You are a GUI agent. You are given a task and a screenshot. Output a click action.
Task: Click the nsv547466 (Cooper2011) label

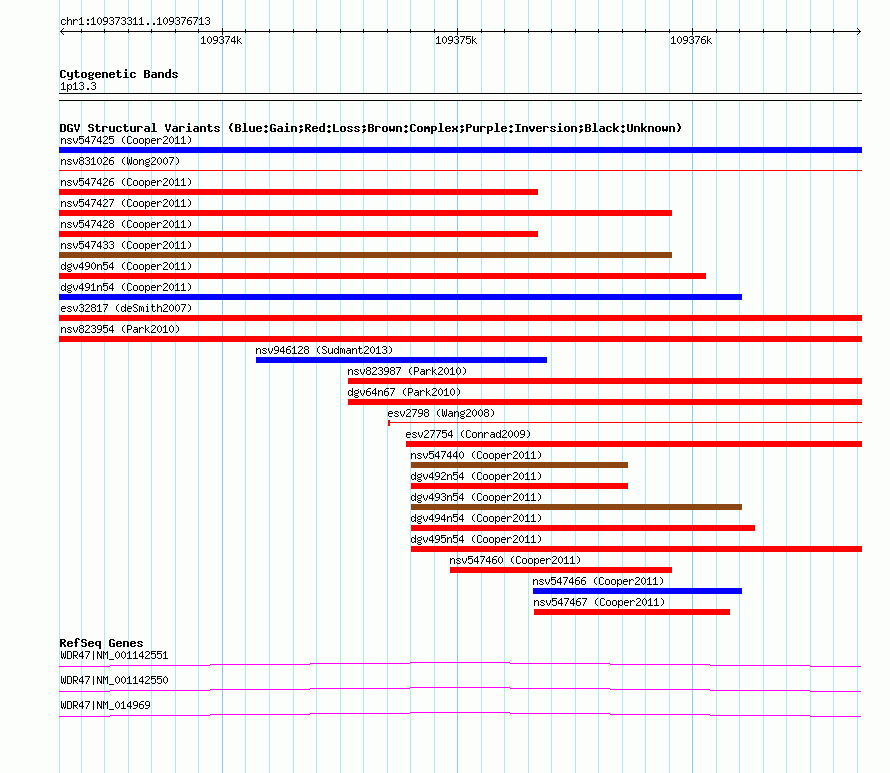tap(598, 581)
